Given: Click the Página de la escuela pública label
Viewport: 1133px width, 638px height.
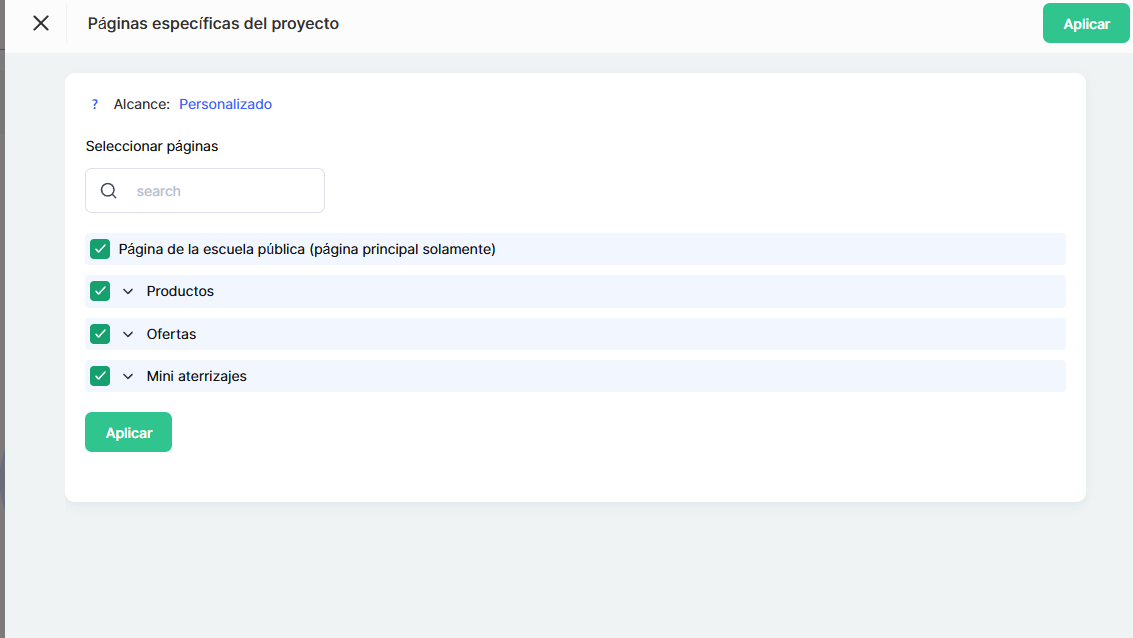Looking at the screenshot, I should coord(307,249).
